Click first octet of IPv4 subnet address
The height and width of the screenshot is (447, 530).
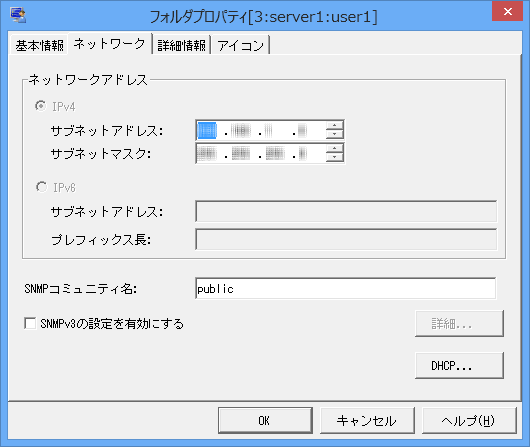[207, 130]
